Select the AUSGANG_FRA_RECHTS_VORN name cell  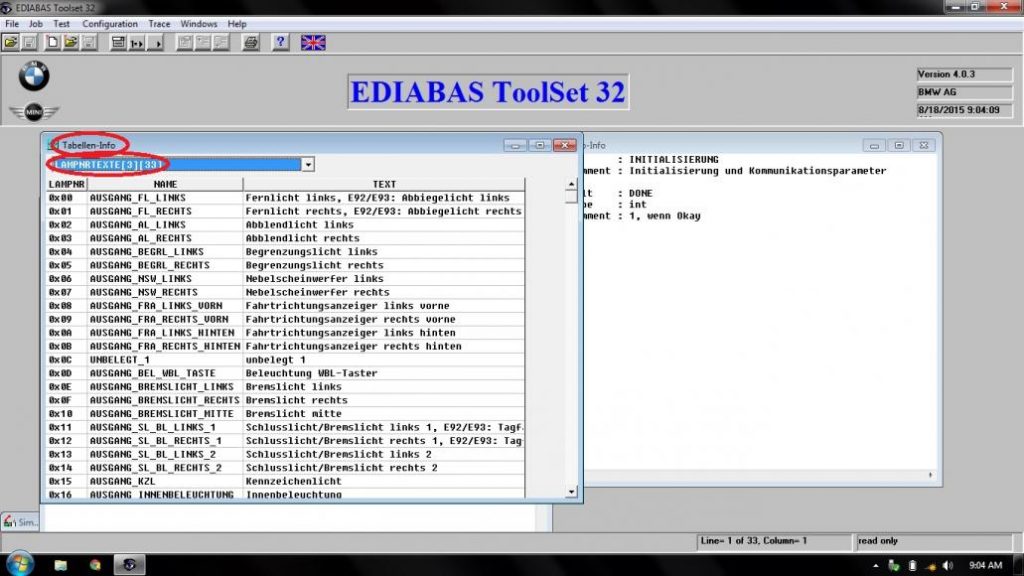click(x=165, y=319)
